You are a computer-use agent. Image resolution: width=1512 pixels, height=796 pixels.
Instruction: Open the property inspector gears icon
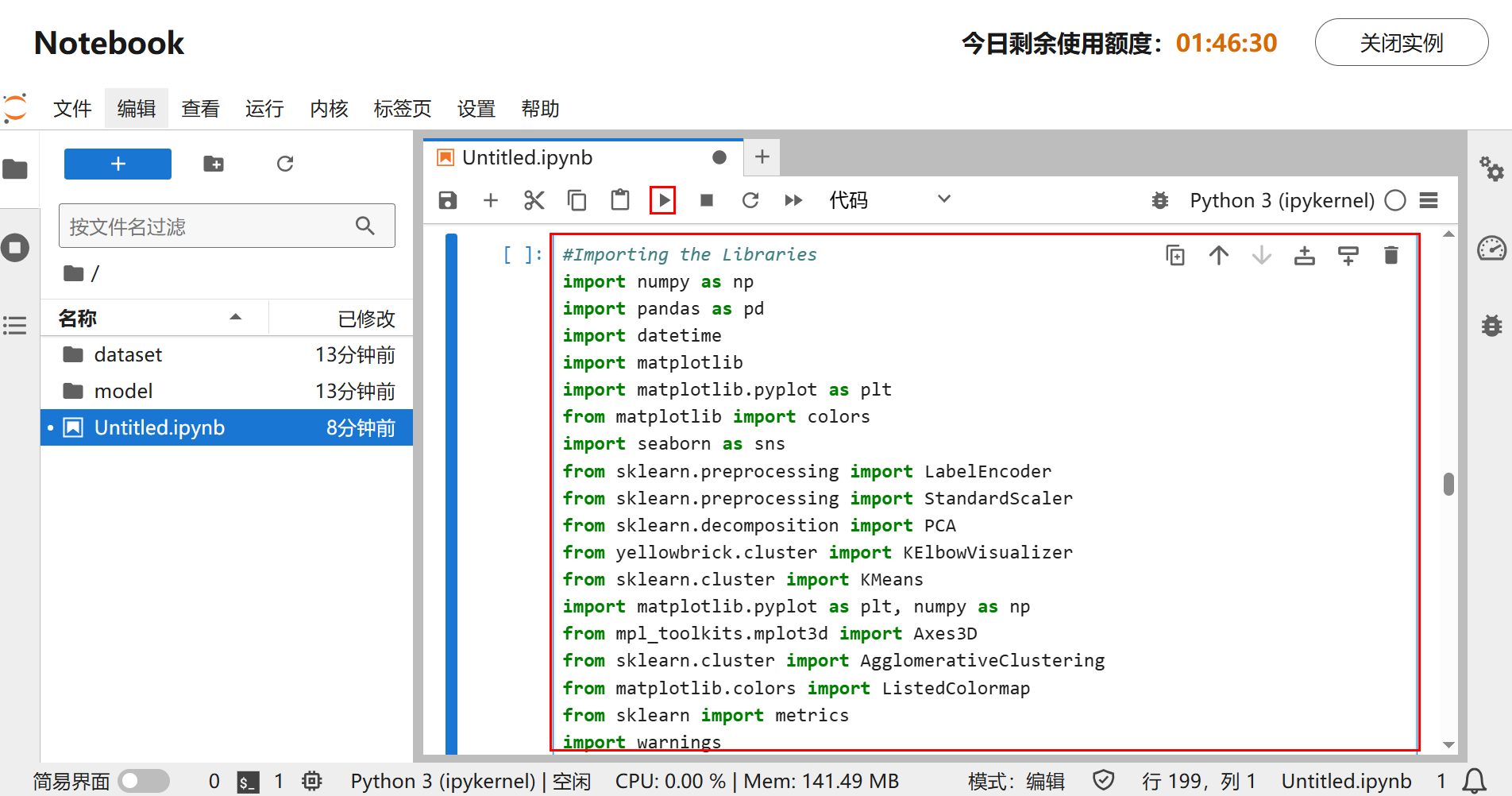(x=1491, y=168)
